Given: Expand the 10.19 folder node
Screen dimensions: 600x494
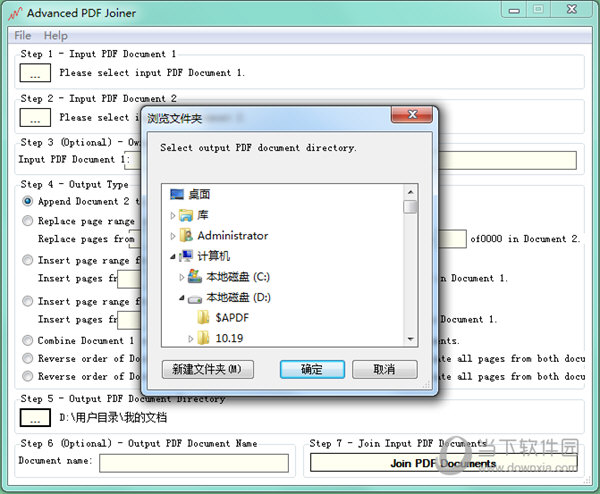Looking at the screenshot, I should tap(191, 339).
